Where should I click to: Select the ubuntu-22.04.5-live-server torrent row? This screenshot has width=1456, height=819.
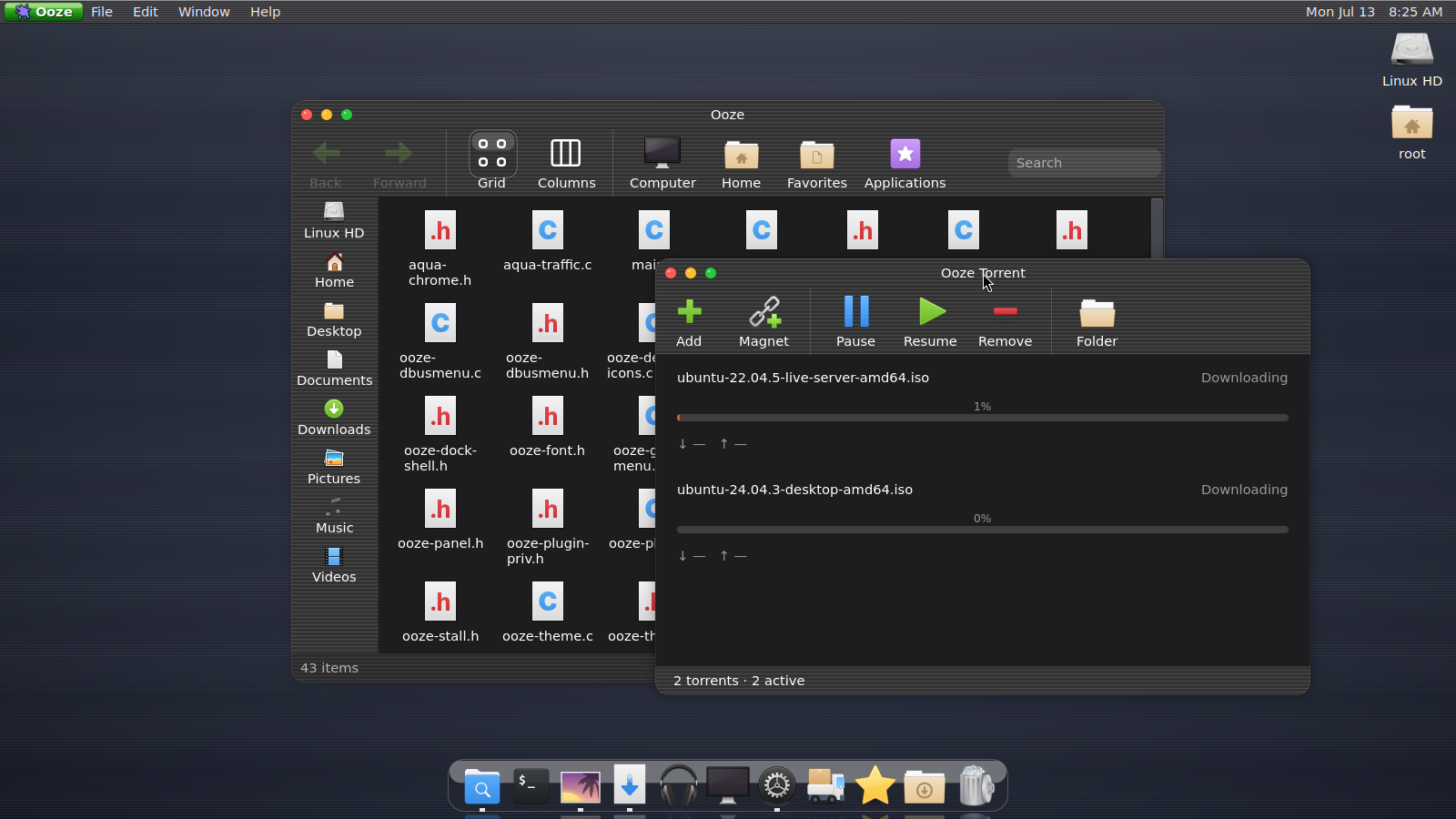coord(982,411)
